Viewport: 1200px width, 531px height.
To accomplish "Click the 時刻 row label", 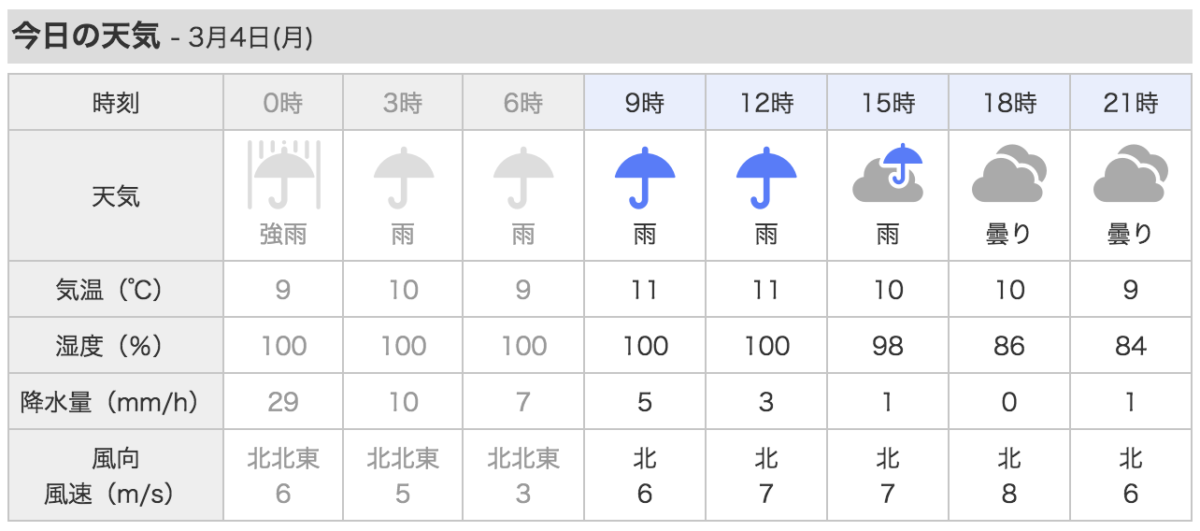I will point(116,102).
